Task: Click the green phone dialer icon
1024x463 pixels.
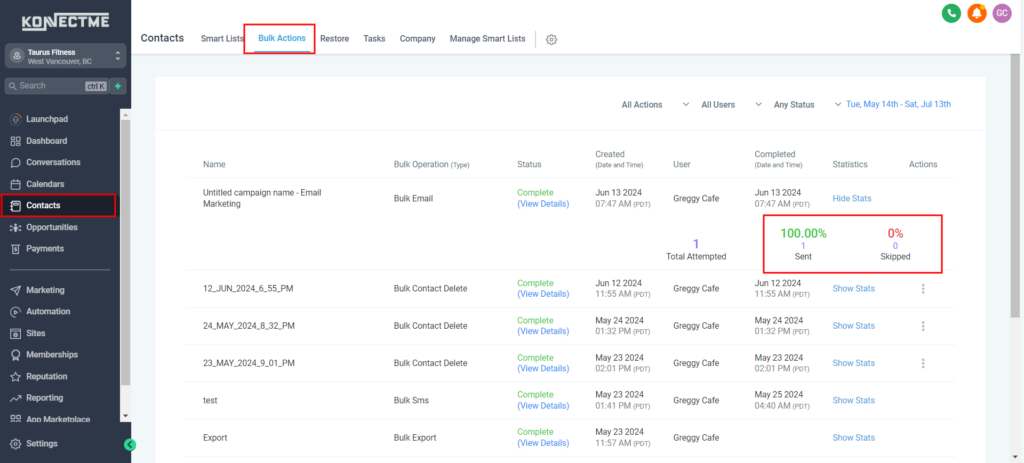Action: click(951, 13)
